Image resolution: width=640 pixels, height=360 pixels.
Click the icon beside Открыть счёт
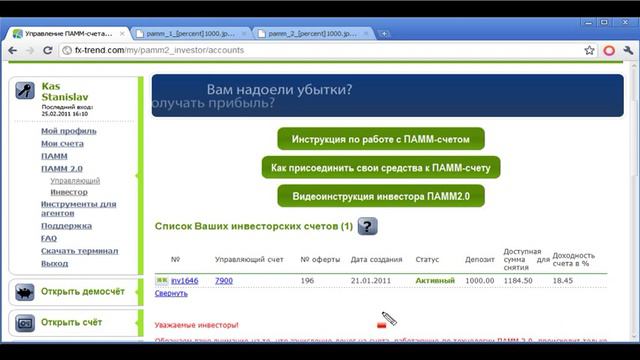coord(24,323)
